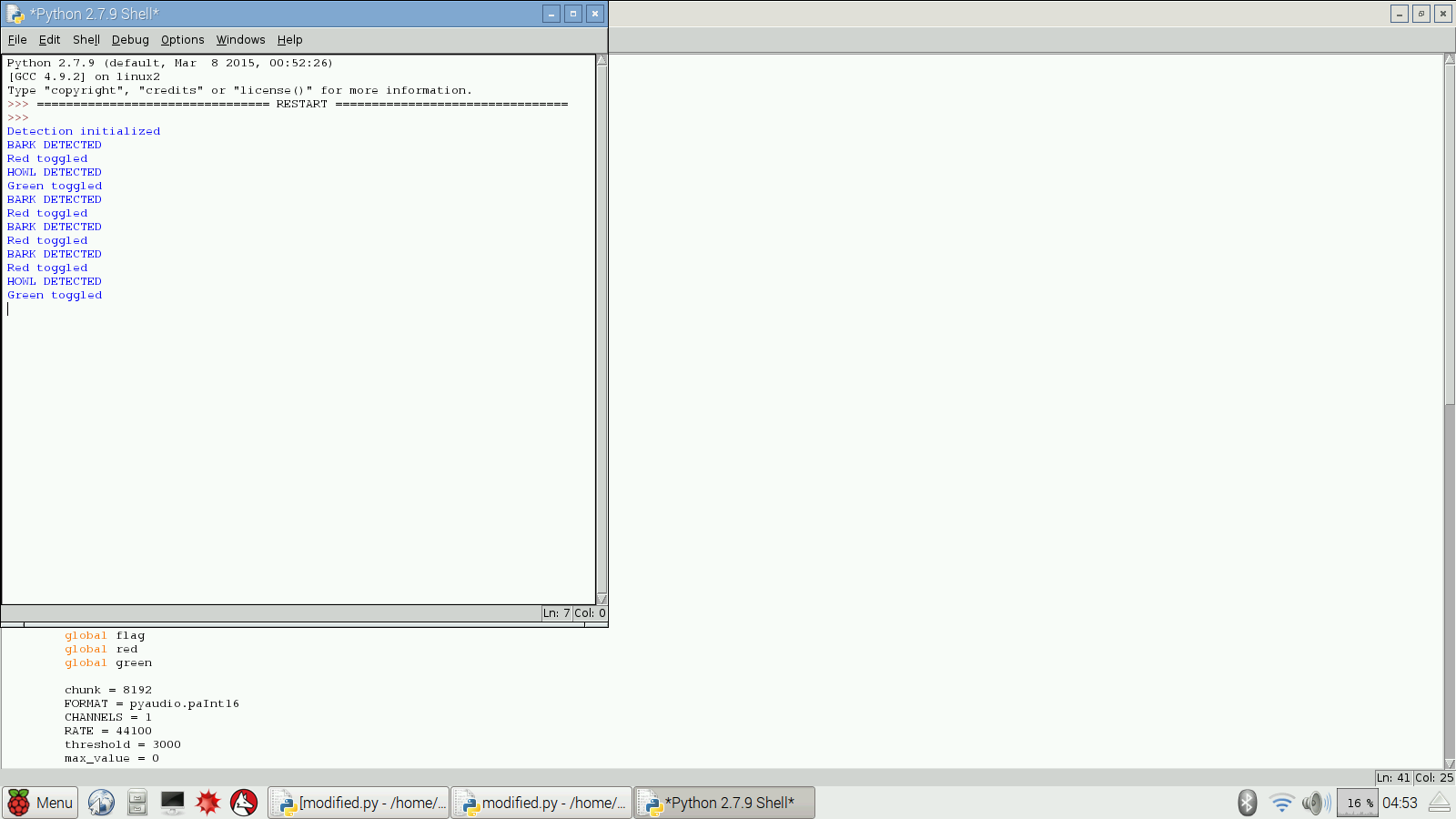Open the Options menu
Screen dimensions: 1456x819
tap(182, 40)
